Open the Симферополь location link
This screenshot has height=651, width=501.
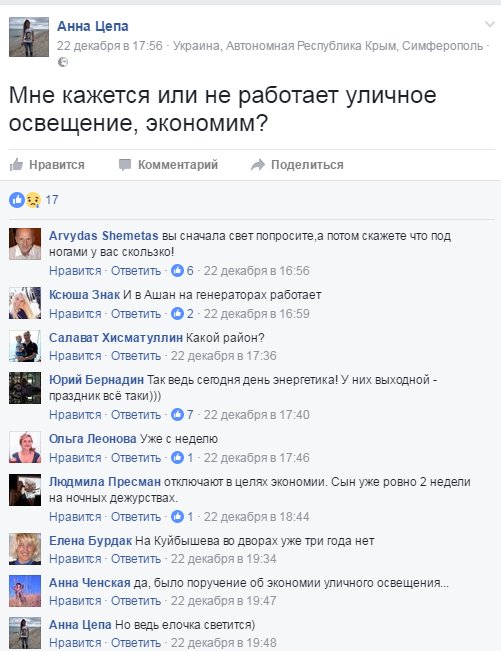[x=442, y=45]
